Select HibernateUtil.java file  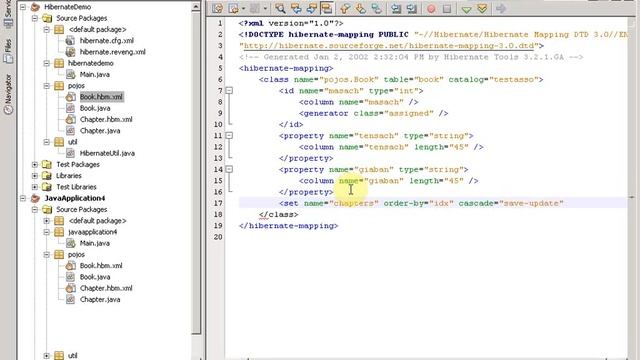[x=107, y=153]
